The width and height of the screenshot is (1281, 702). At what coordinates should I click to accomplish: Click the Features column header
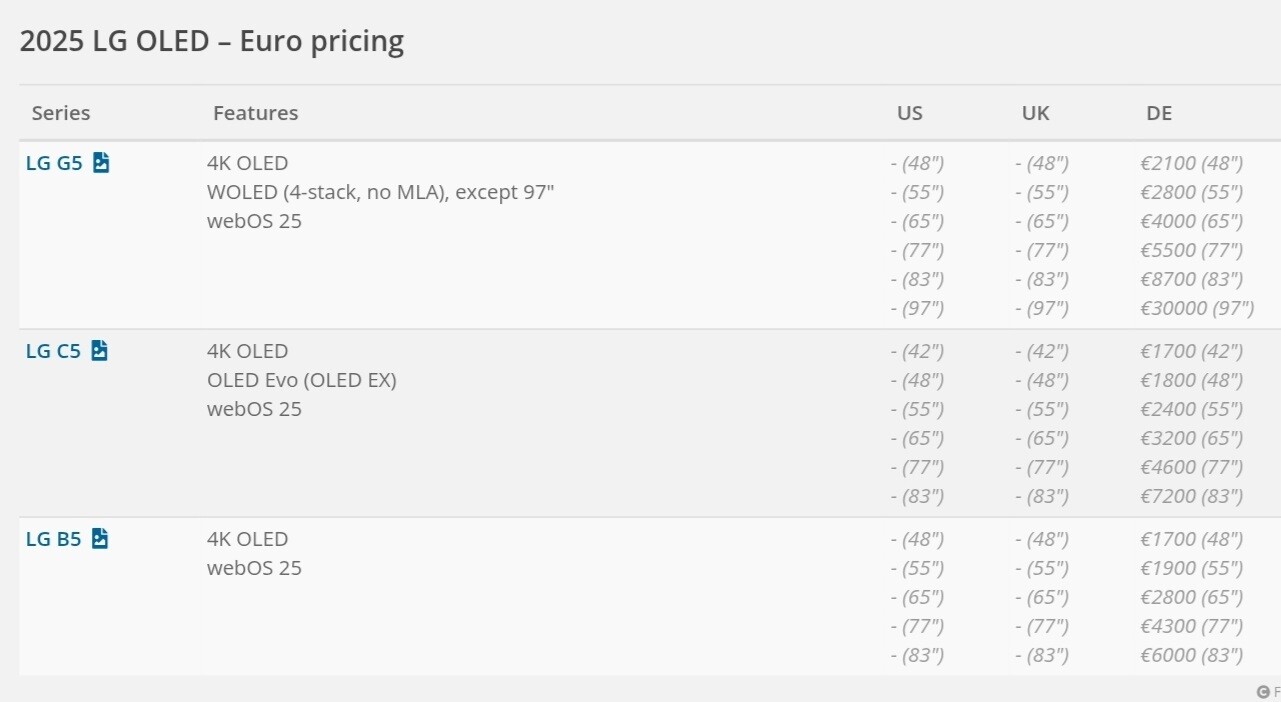[x=255, y=113]
